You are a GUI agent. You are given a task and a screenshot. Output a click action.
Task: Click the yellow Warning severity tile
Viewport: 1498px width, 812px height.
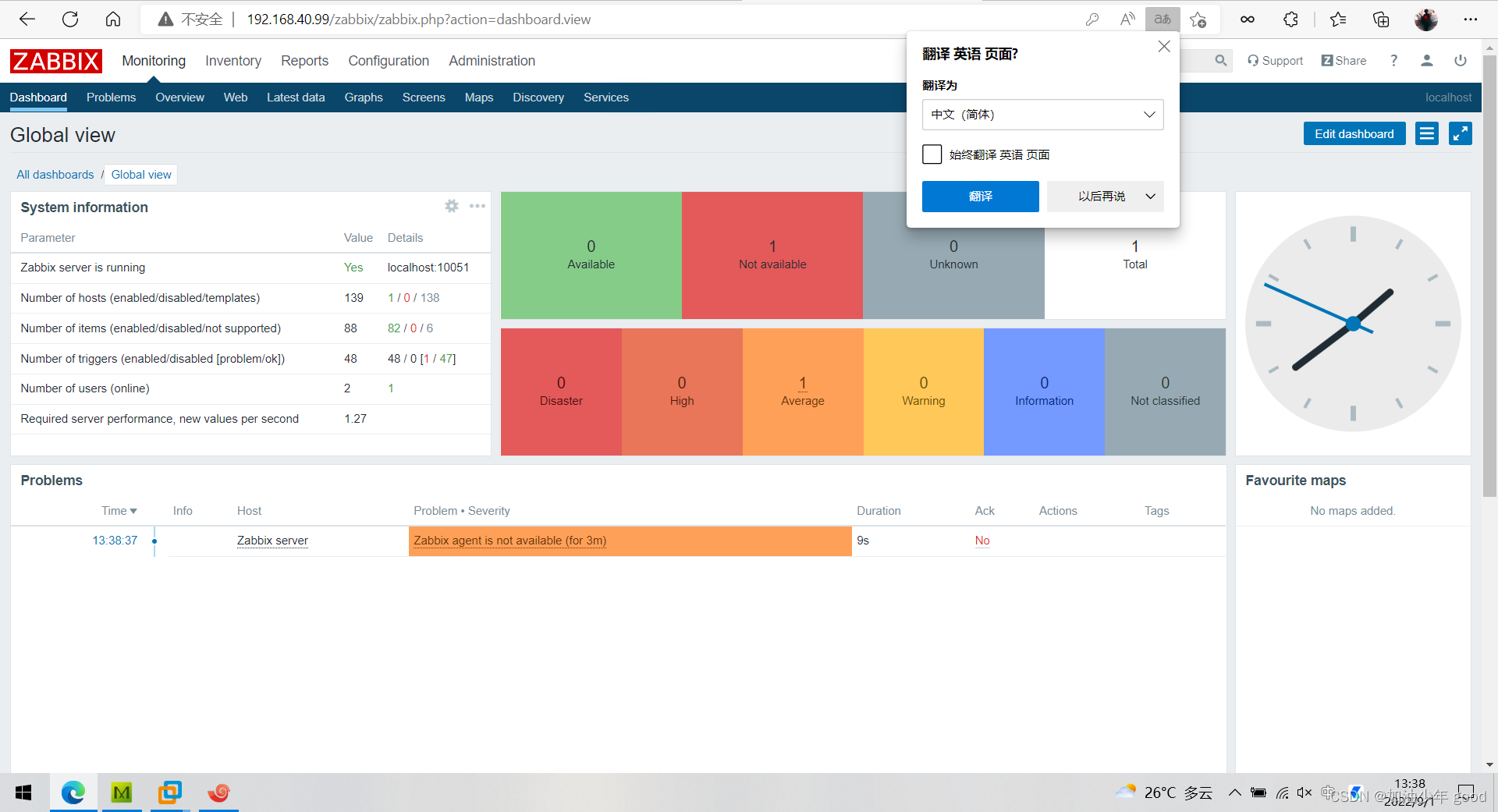tap(924, 392)
